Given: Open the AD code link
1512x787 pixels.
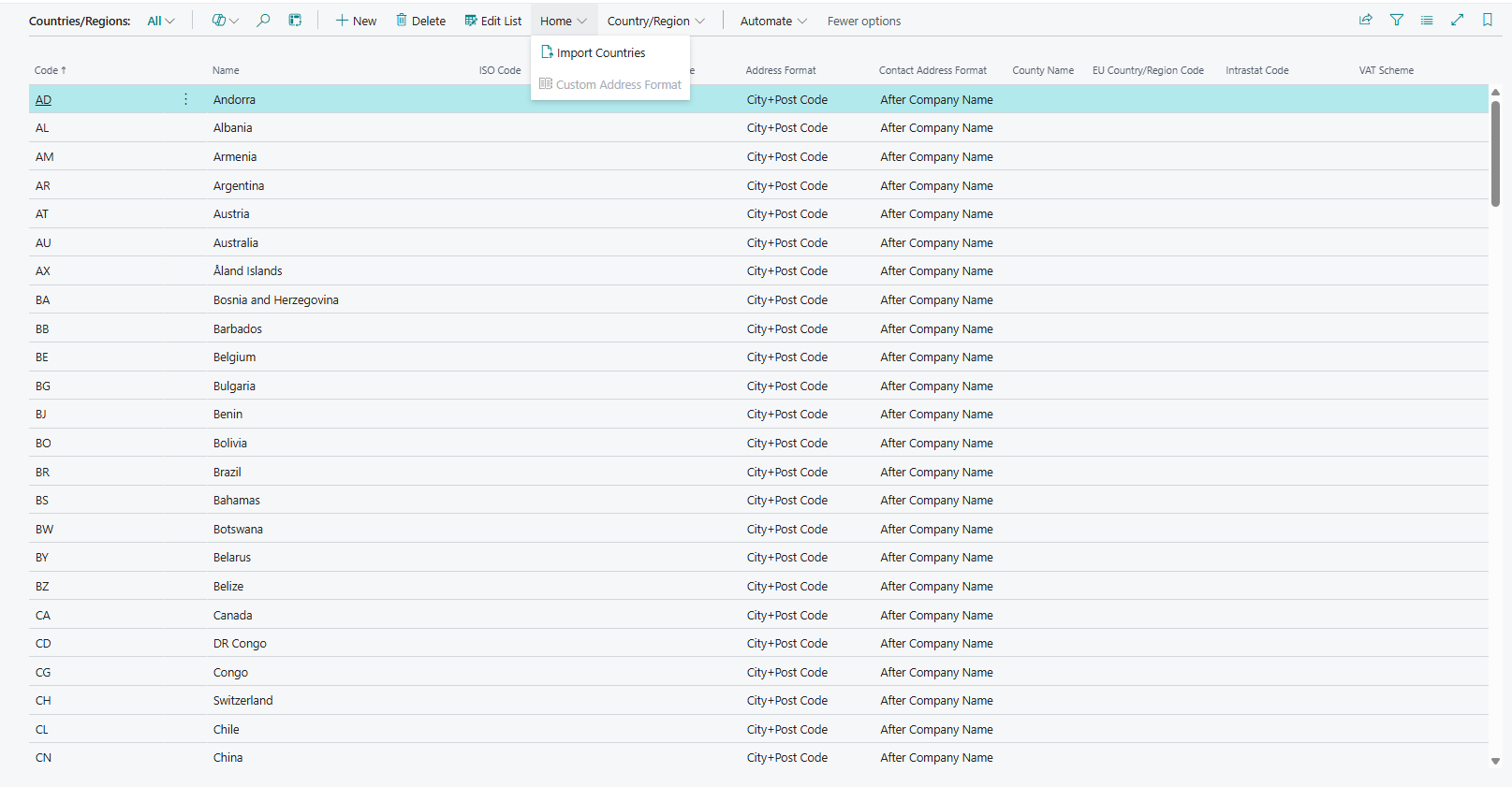Looking at the screenshot, I should [43, 100].
